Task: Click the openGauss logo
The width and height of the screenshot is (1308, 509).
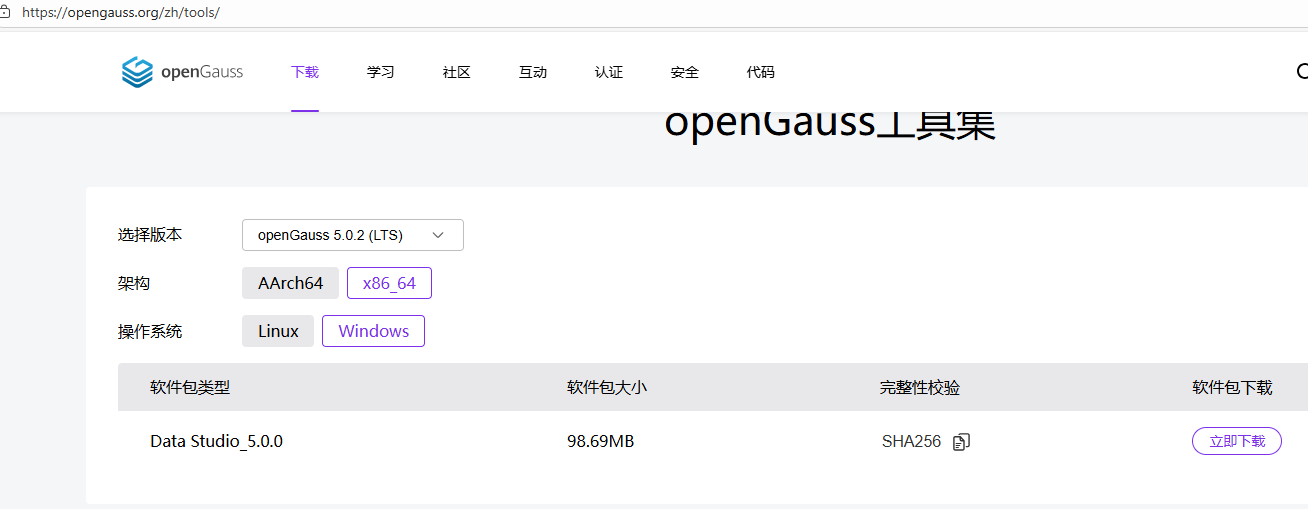Action: click(182, 72)
